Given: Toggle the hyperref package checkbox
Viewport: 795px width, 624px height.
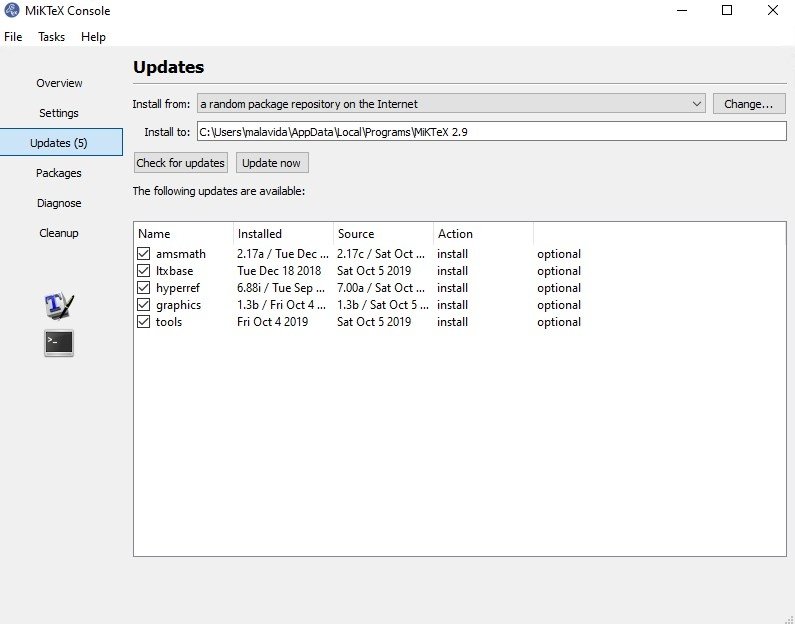Looking at the screenshot, I should (143, 287).
